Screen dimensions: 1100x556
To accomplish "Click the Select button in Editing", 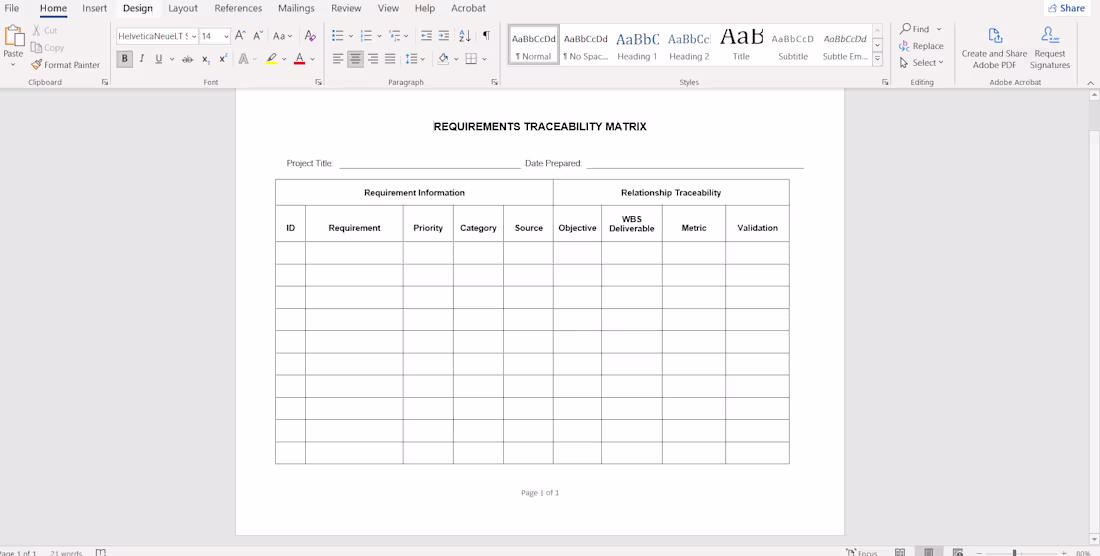I will [921, 62].
